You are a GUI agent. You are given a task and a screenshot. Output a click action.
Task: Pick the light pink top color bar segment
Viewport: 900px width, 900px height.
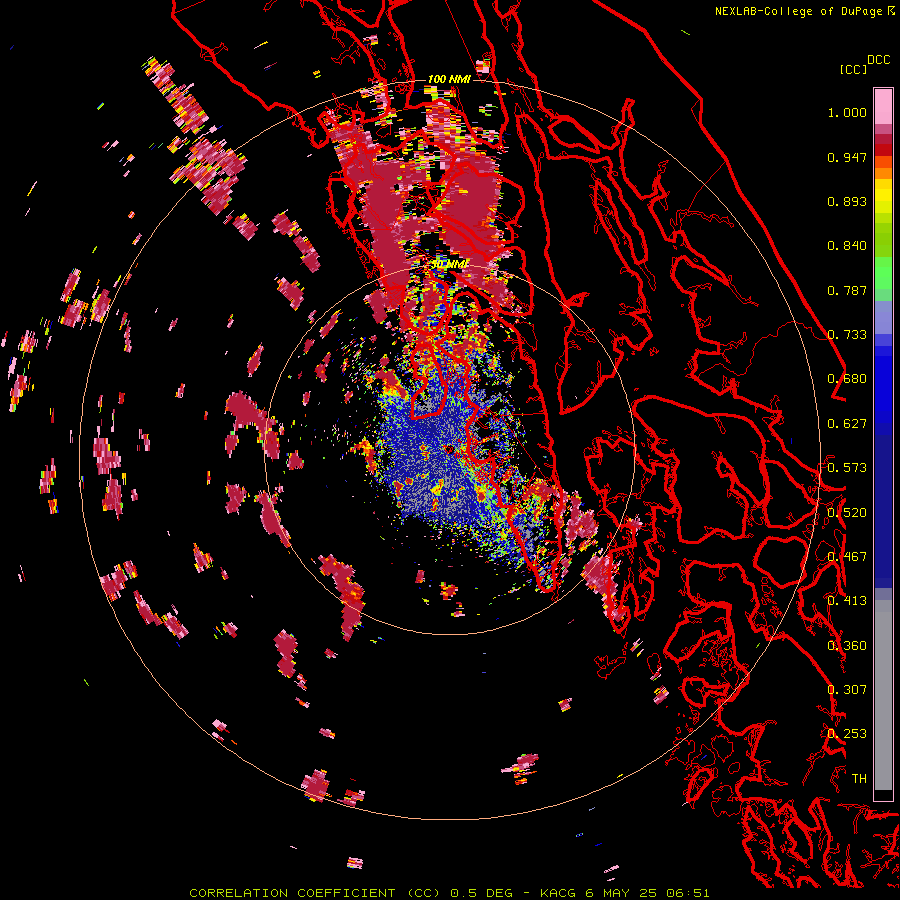coord(883,106)
